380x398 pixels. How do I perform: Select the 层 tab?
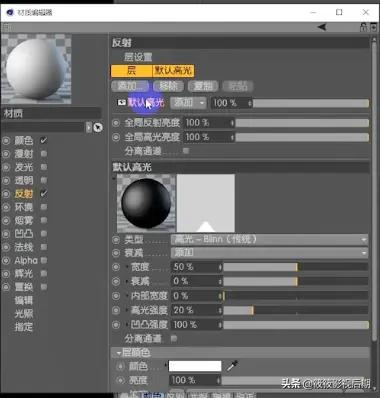point(131,71)
